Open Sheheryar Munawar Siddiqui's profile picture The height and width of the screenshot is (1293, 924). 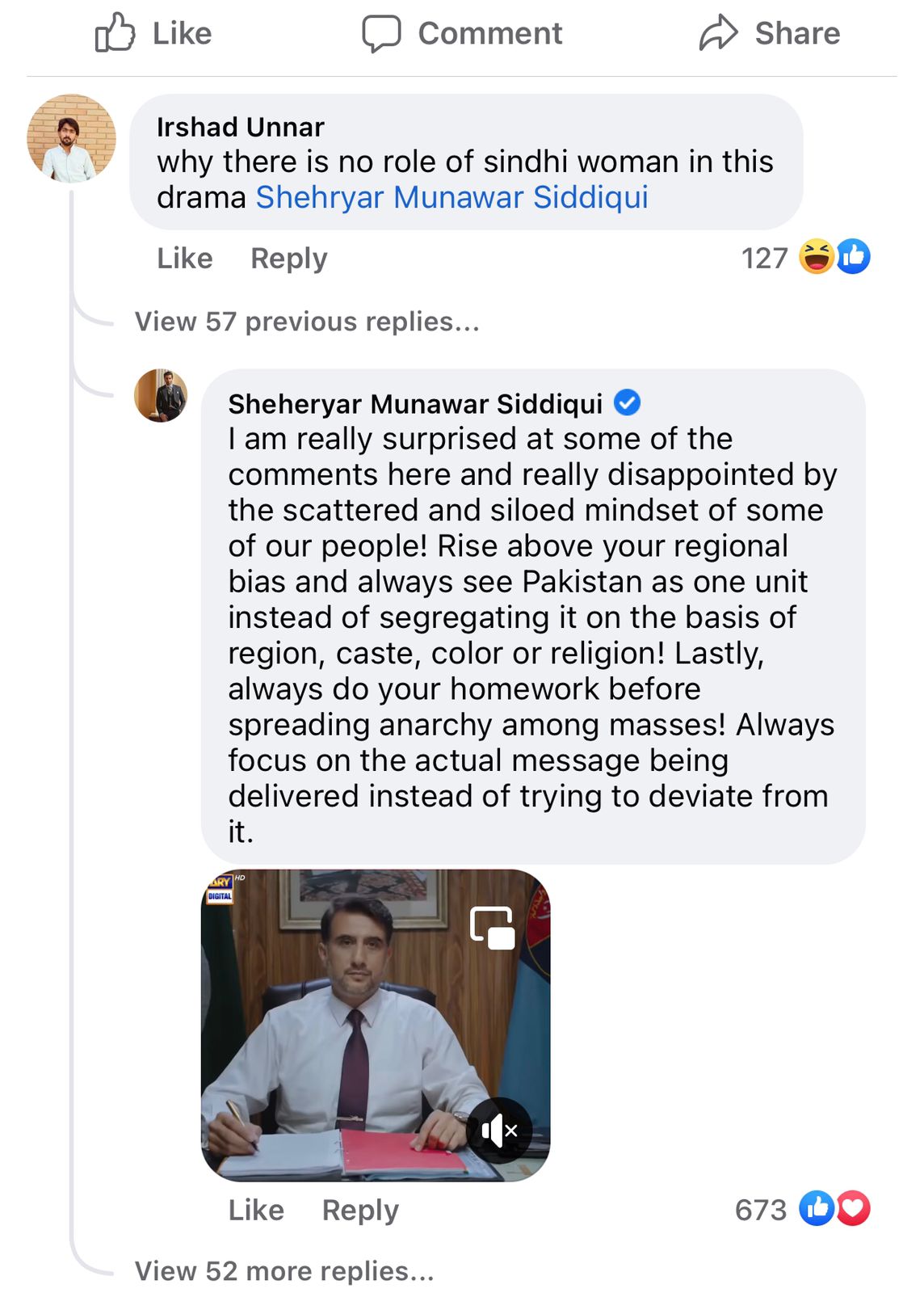click(x=161, y=396)
